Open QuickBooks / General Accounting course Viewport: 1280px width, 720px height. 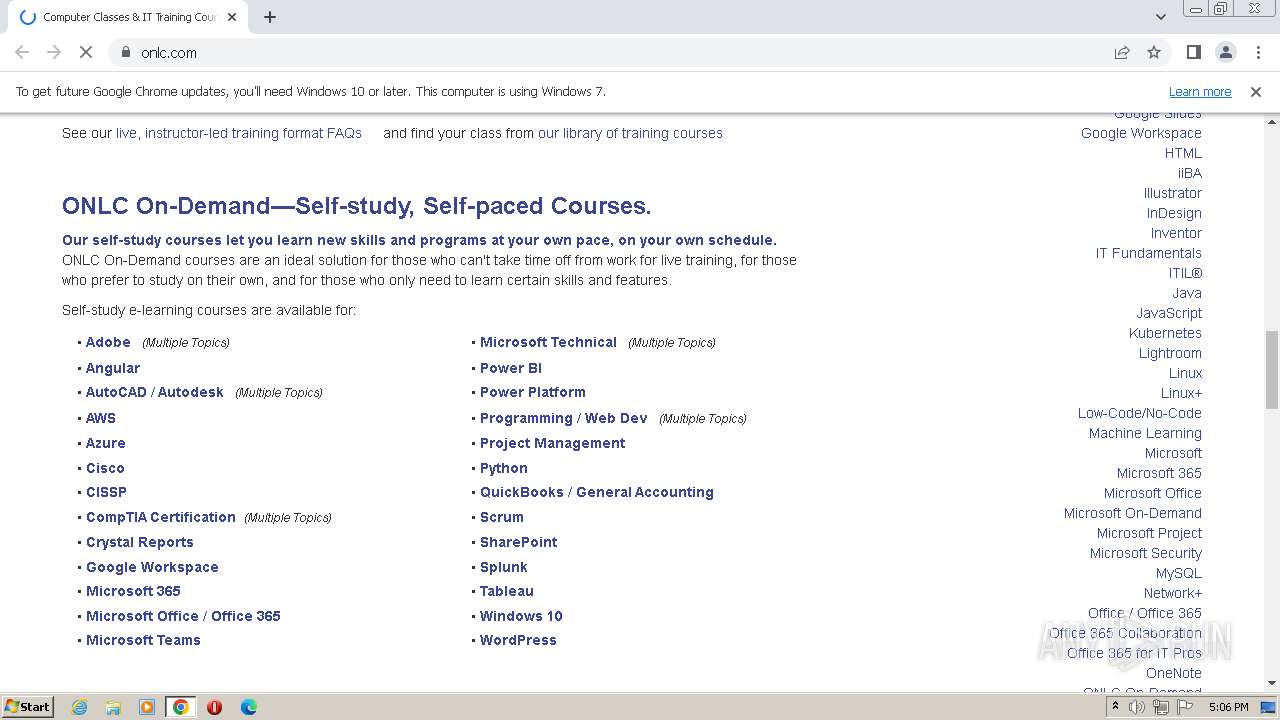point(597,492)
